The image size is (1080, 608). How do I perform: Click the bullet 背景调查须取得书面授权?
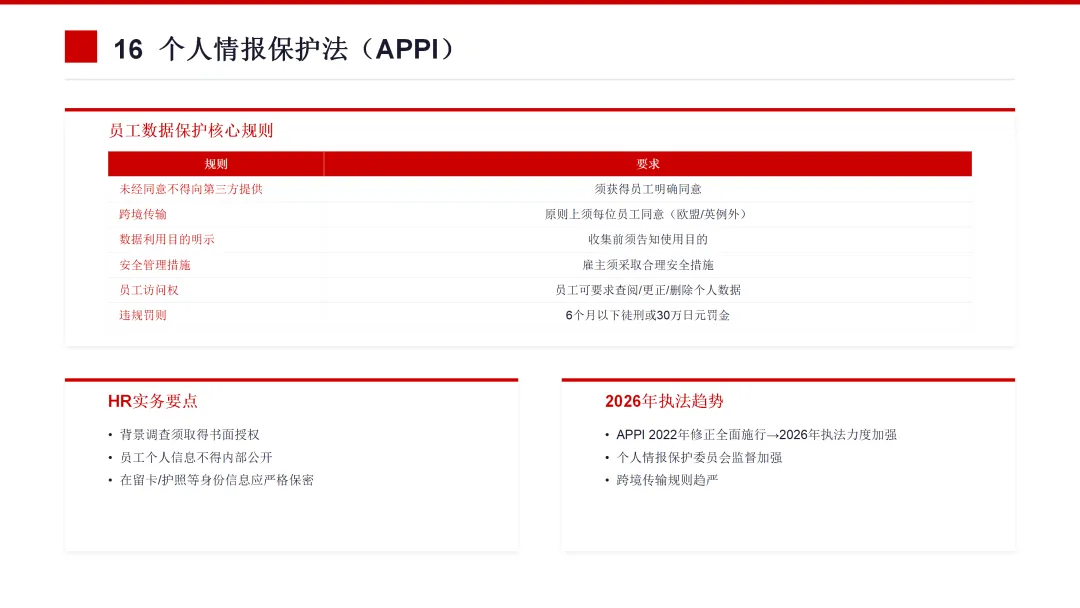coord(189,434)
